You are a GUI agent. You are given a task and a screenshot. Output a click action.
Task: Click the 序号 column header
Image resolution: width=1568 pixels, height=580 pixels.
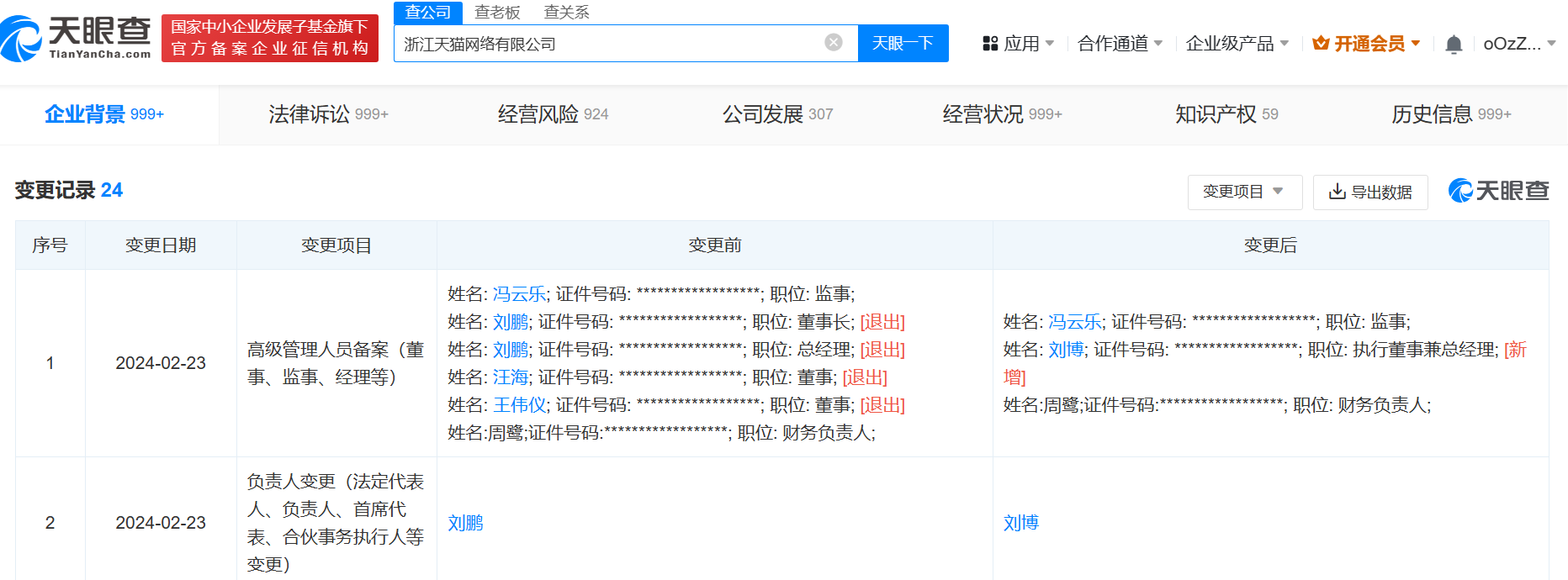[50, 245]
